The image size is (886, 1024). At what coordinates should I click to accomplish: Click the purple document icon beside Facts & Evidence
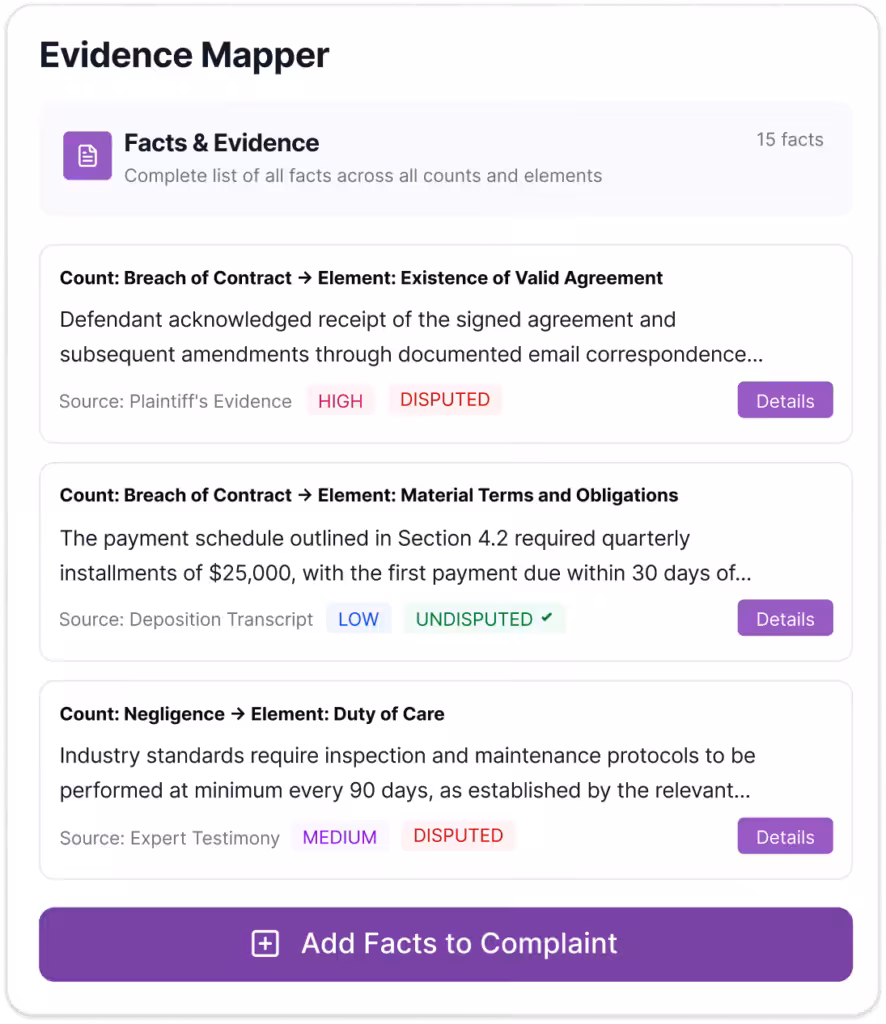coord(87,156)
